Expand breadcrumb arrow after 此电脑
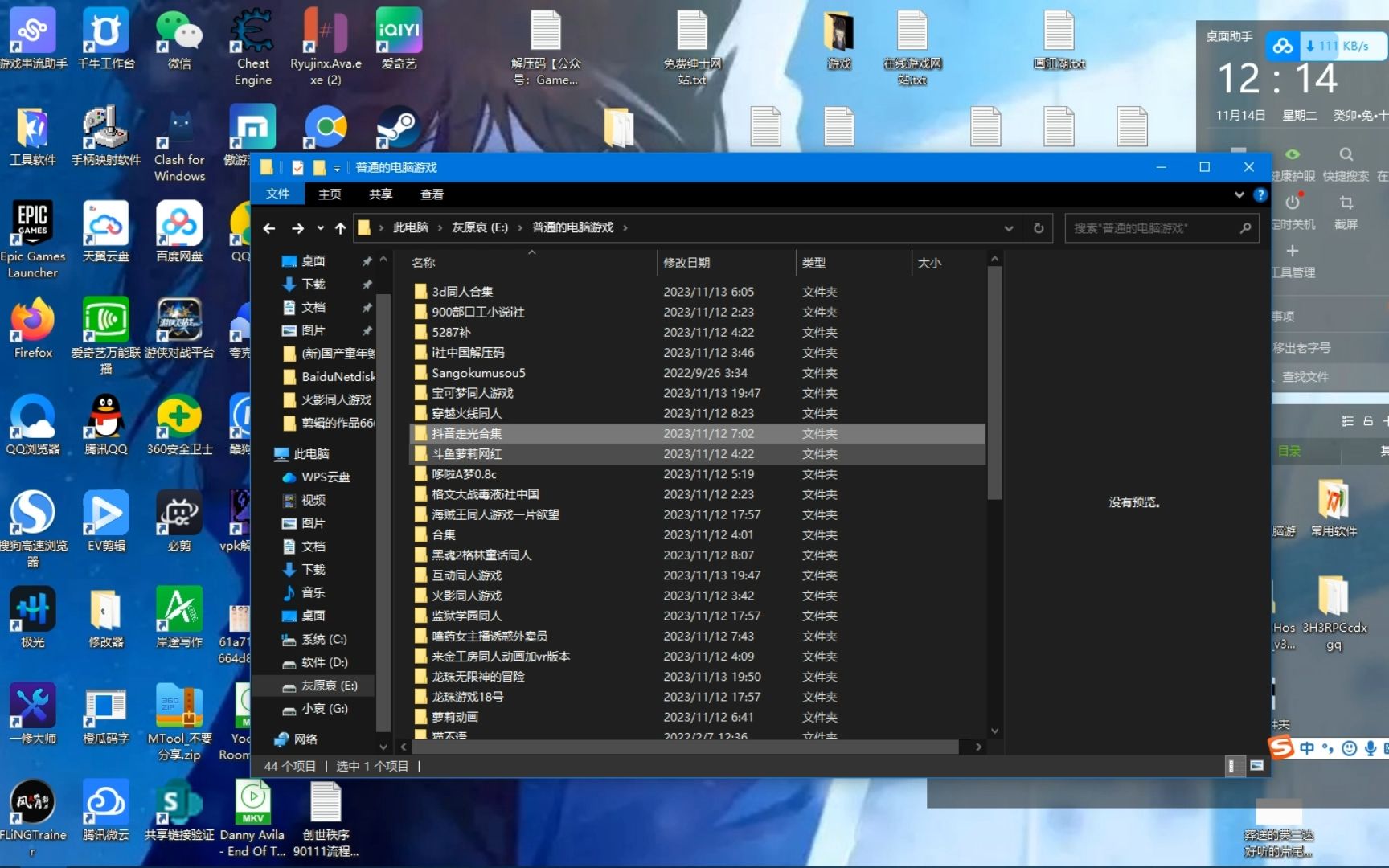The image size is (1389, 868). pos(440,228)
